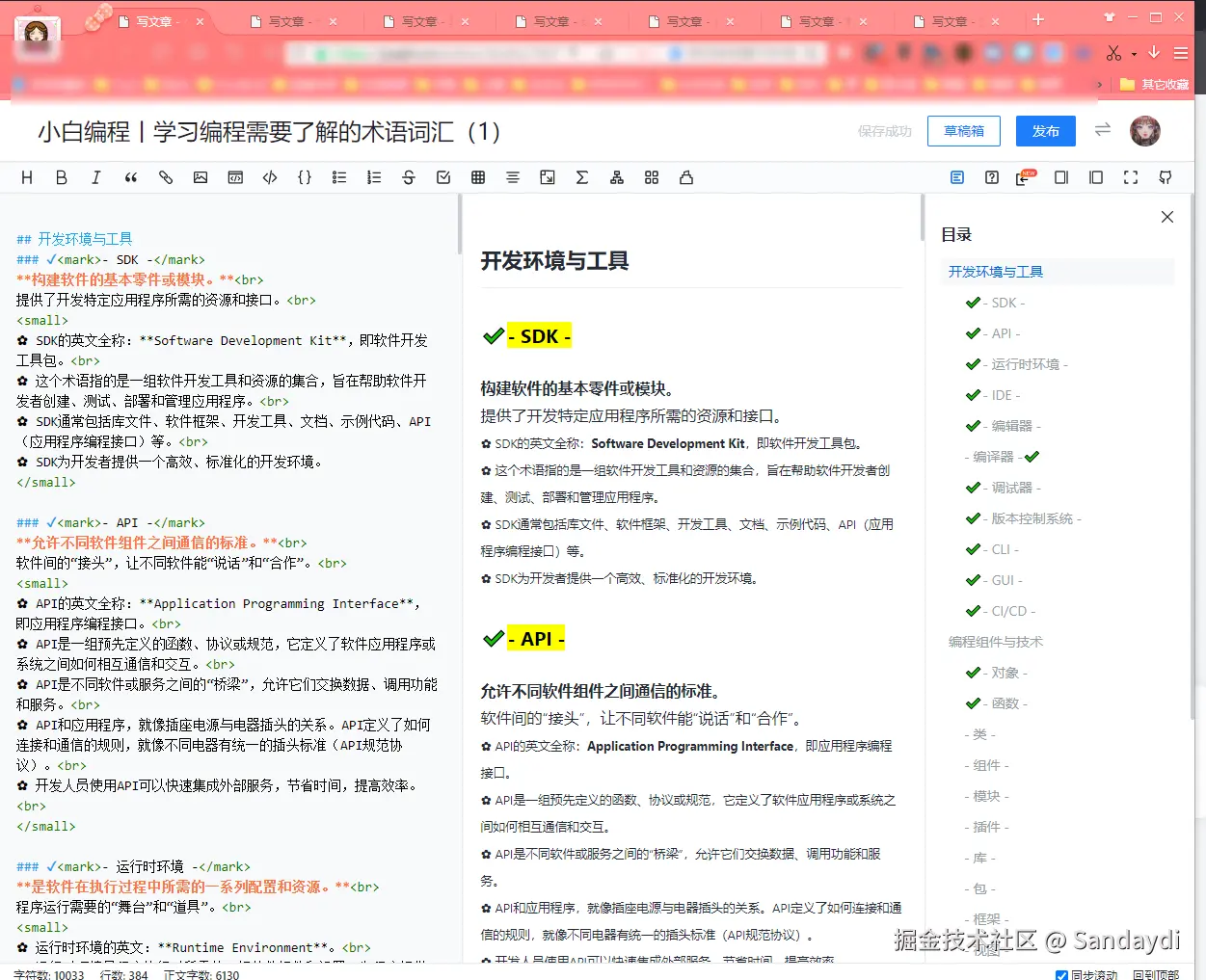Screen dimensions: 1206x980
Task: Insert a blockquote using the quote icon
Action: (131, 177)
